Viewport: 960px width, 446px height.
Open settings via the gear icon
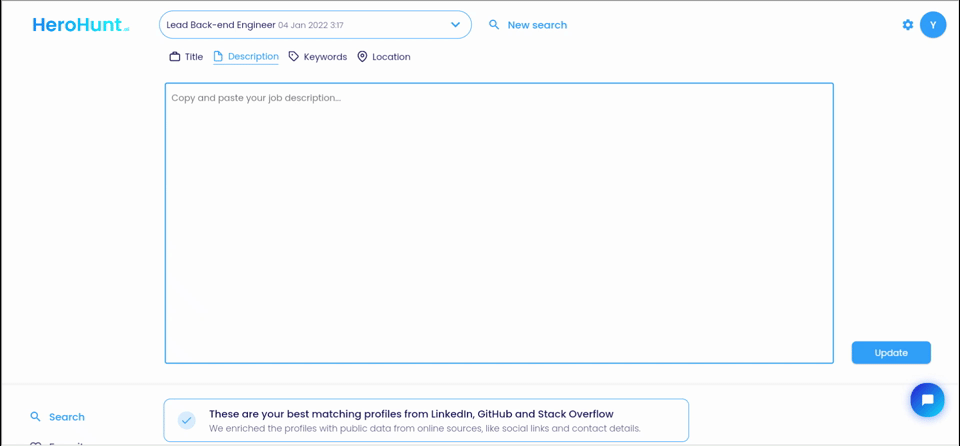point(908,25)
